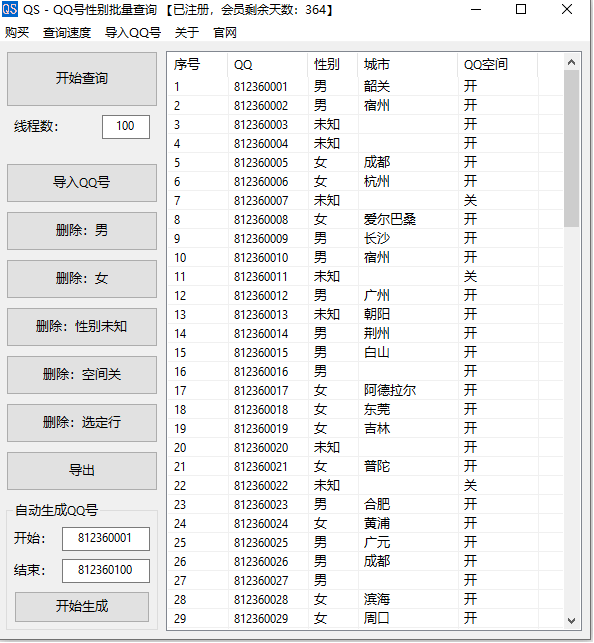The image size is (594, 643).
Task: Click the 城市 column header
Action: pyautogui.click(x=407, y=65)
